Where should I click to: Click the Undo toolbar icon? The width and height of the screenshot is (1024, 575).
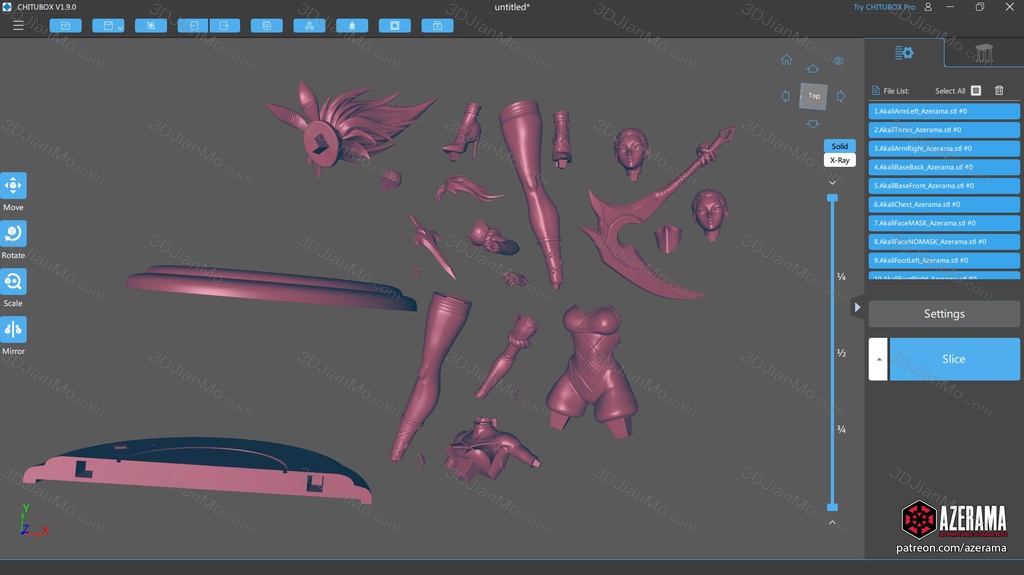pyautogui.click(x=193, y=25)
